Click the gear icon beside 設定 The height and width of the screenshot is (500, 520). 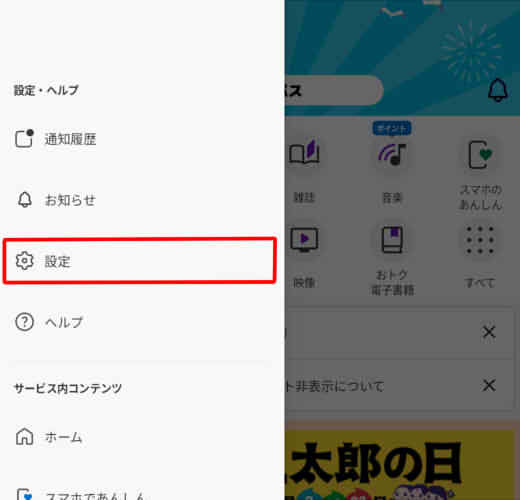tap(25, 261)
